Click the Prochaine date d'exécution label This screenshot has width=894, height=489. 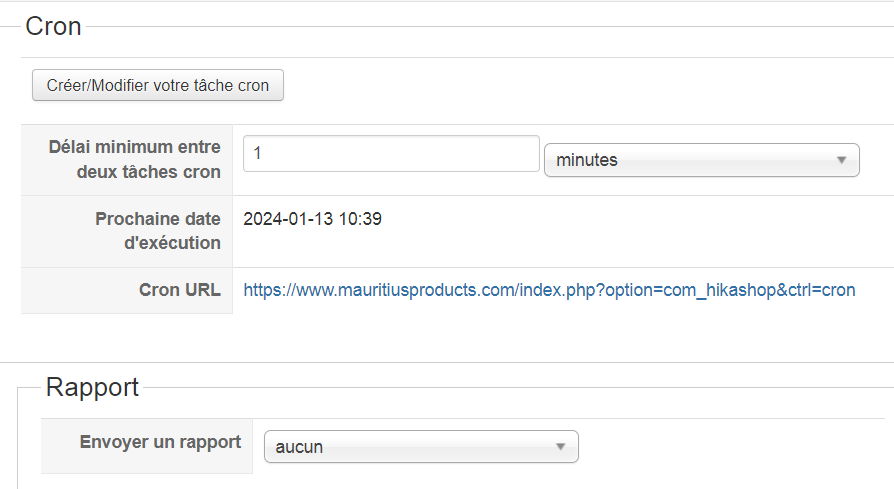tap(157, 230)
